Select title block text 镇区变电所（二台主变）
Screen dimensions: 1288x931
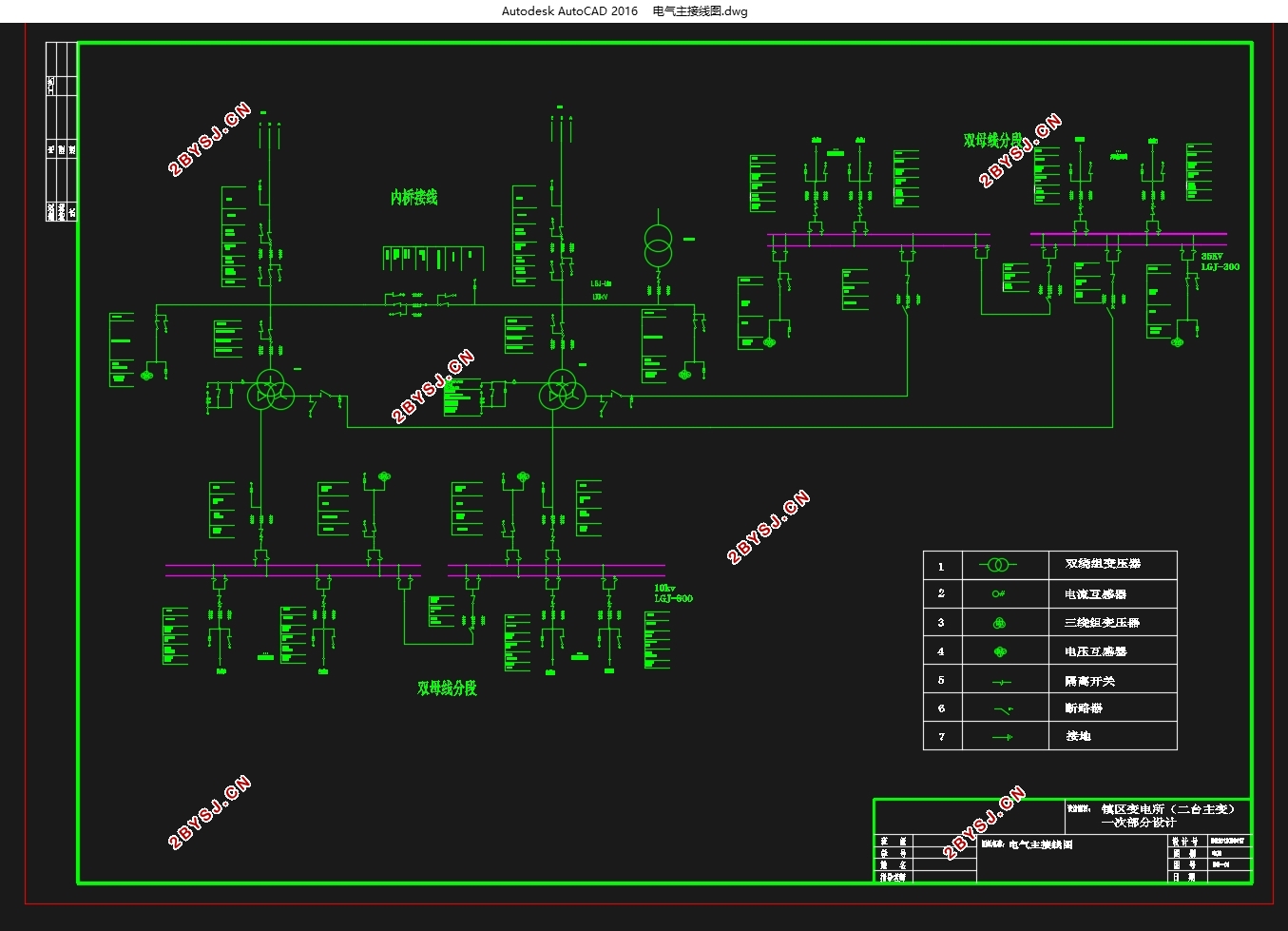point(1168,809)
